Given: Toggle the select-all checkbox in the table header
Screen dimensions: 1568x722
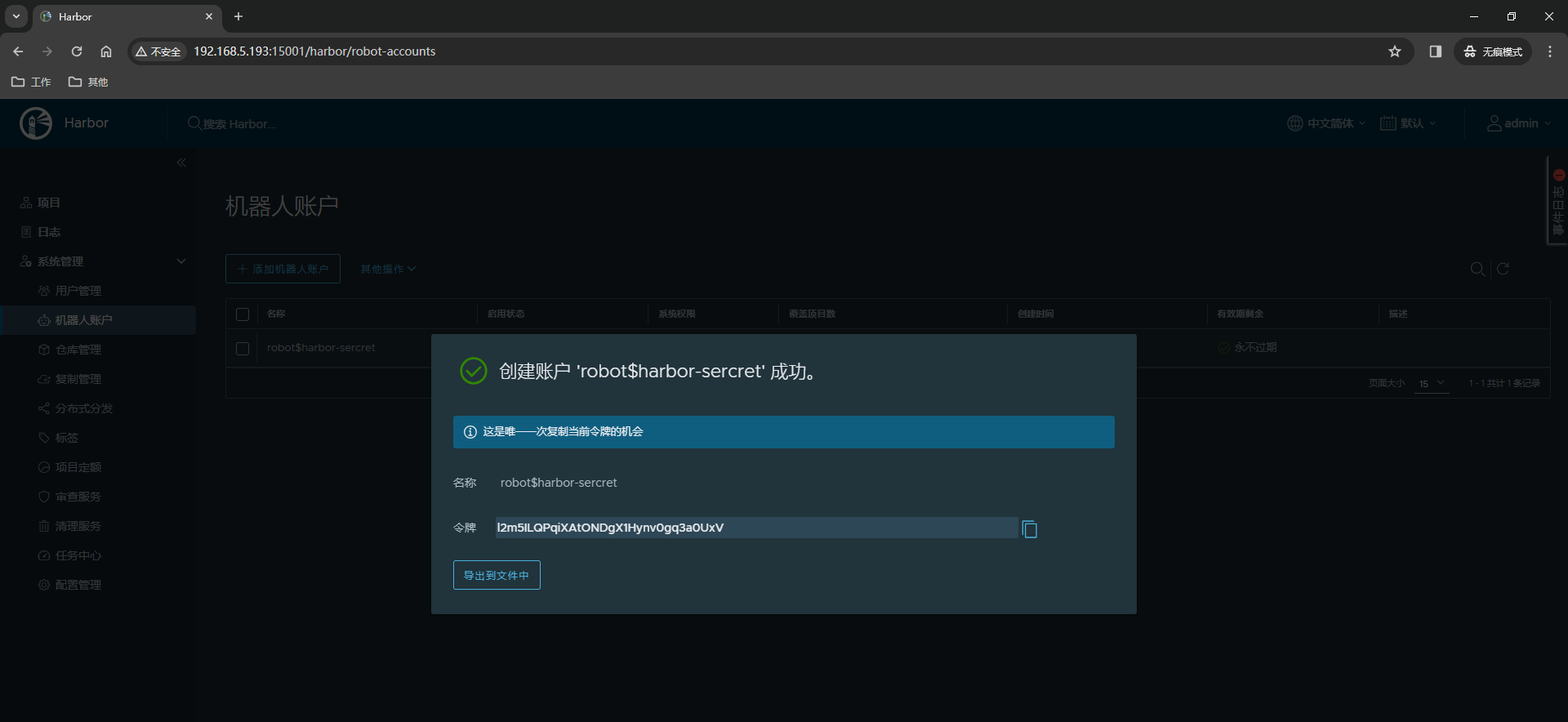Looking at the screenshot, I should [x=243, y=314].
